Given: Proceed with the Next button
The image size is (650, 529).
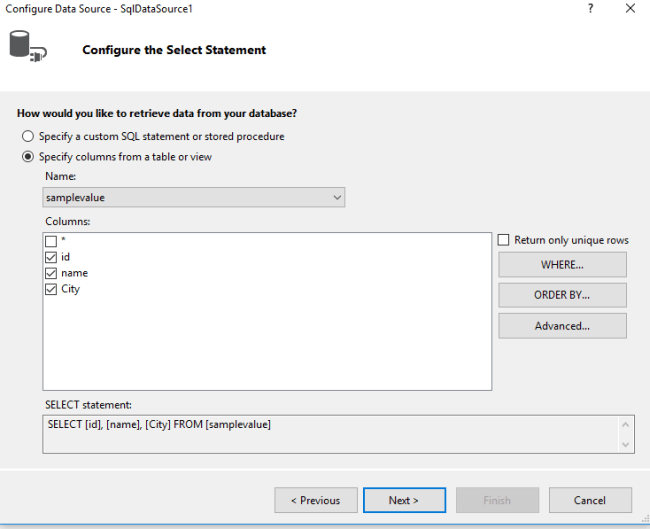Looking at the screenshot, I should [404, 500].
